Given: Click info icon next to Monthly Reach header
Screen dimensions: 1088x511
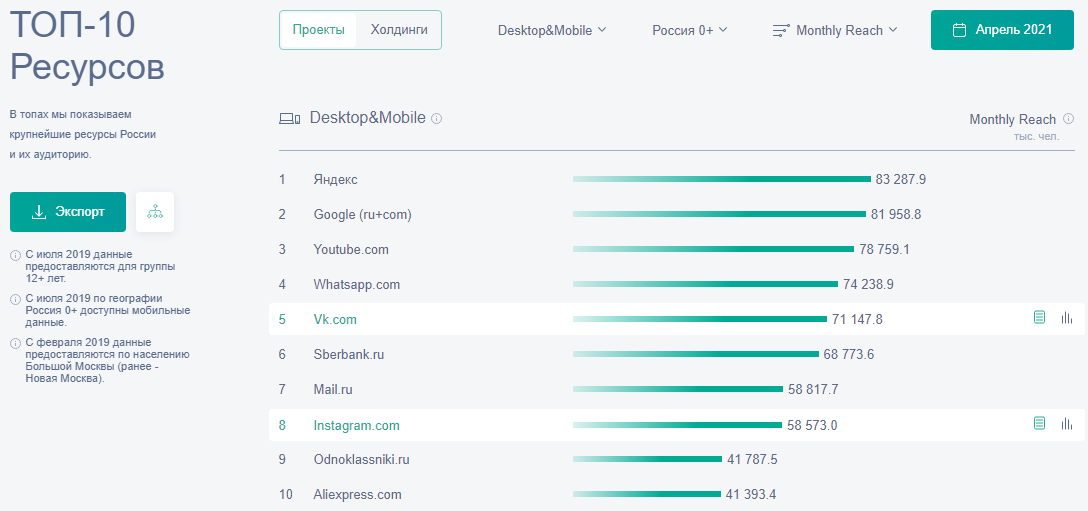Looking at the screenshot, I should pyautogui.click(x=1069, y=119).
